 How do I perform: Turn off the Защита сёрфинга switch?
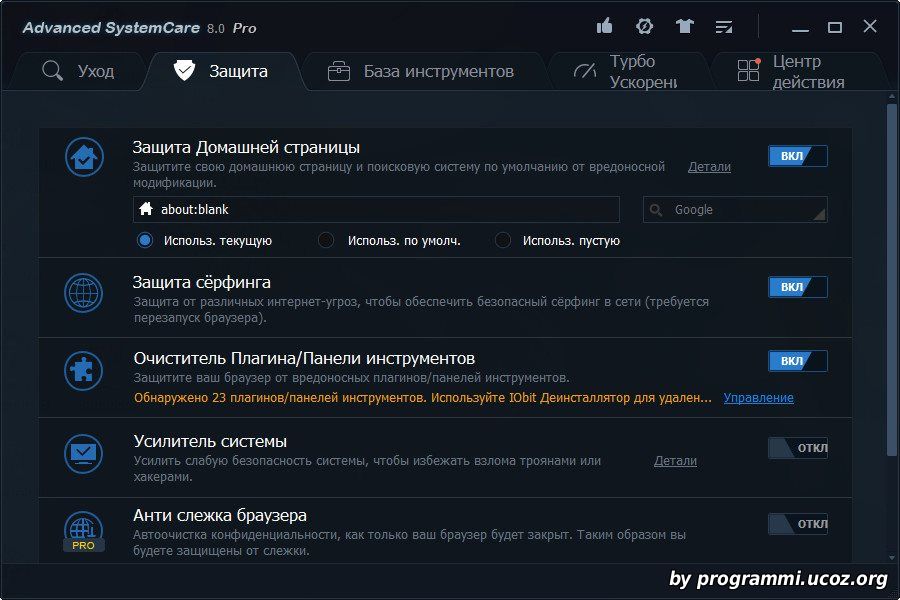[797, 287]
